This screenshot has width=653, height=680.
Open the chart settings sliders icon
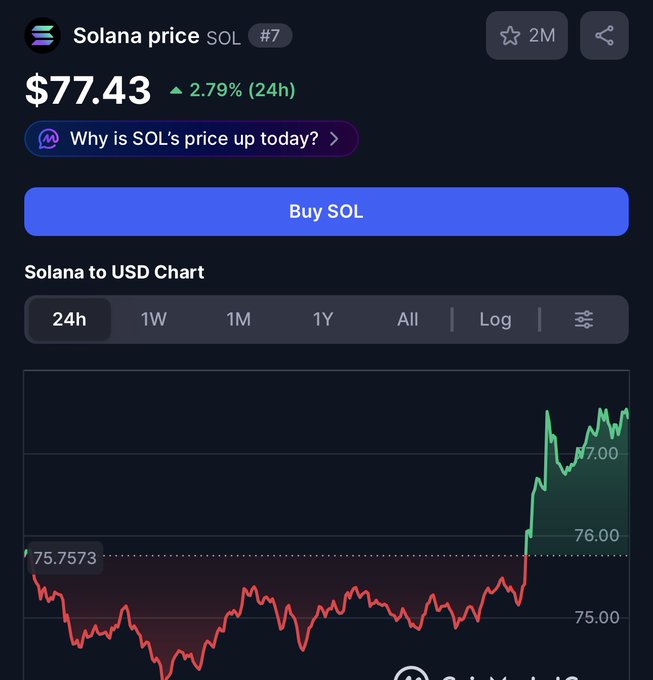tap(584, 320)
